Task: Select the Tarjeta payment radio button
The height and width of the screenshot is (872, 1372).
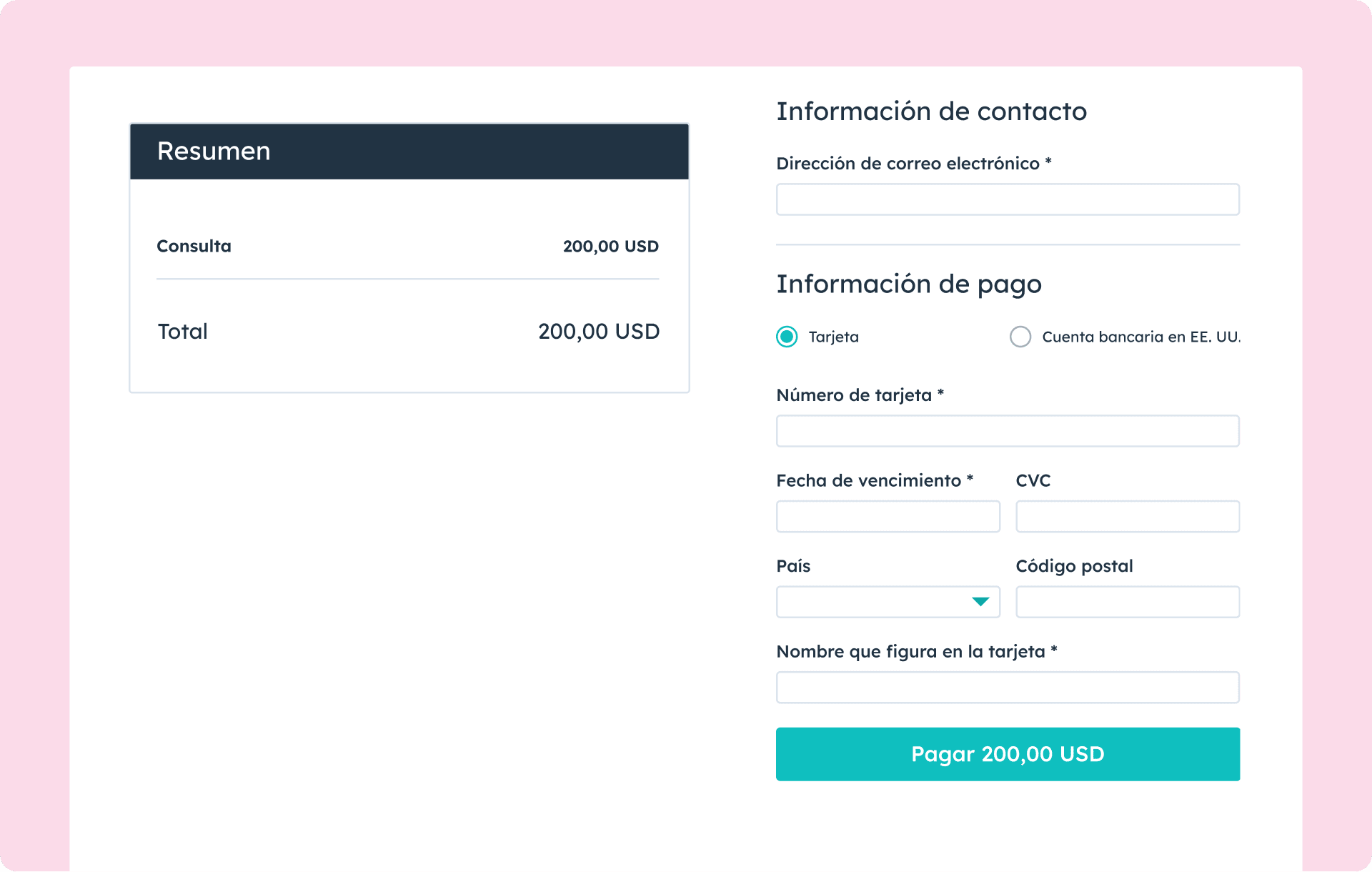Action: coord(787,337)
